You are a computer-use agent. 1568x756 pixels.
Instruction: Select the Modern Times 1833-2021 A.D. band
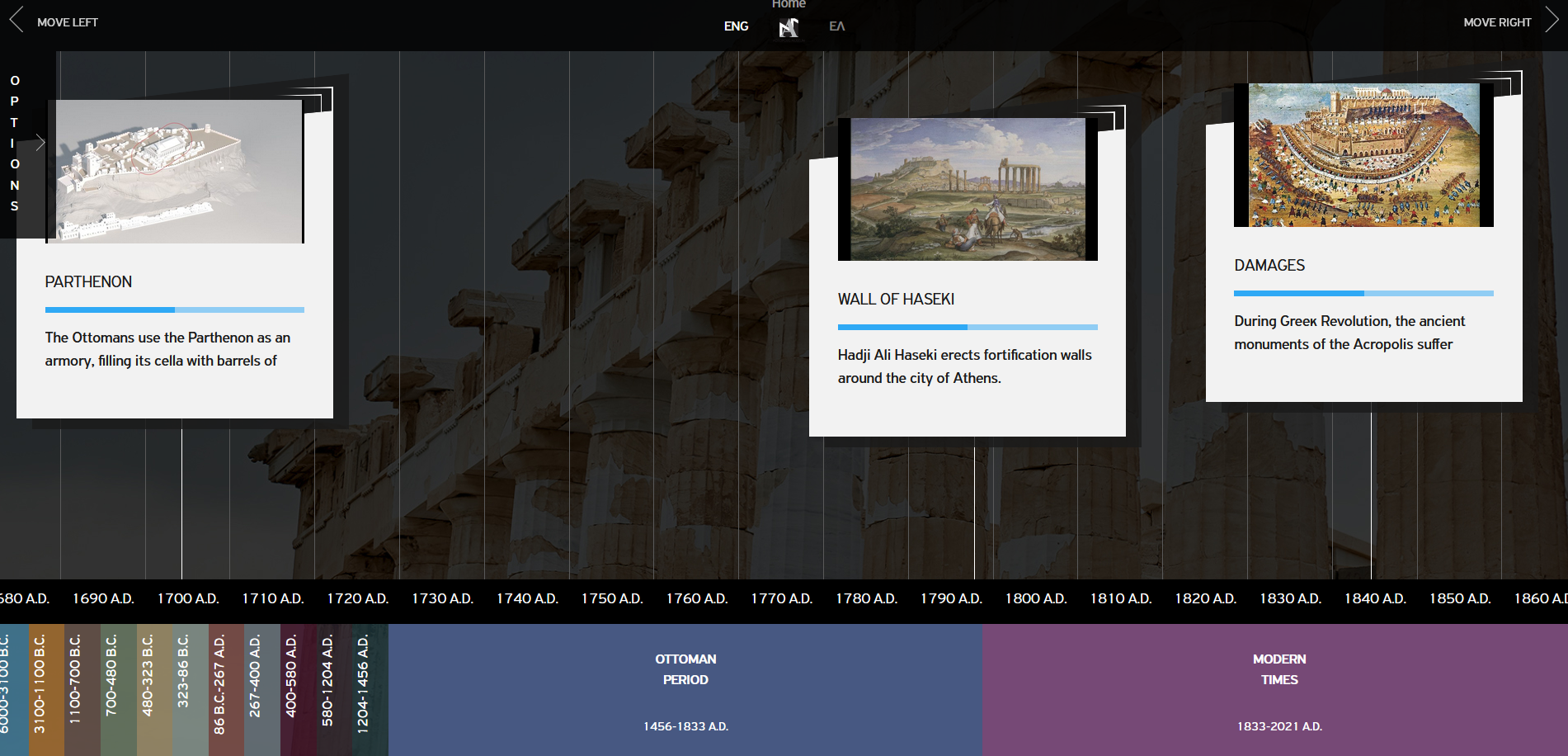coord(1278,690)
